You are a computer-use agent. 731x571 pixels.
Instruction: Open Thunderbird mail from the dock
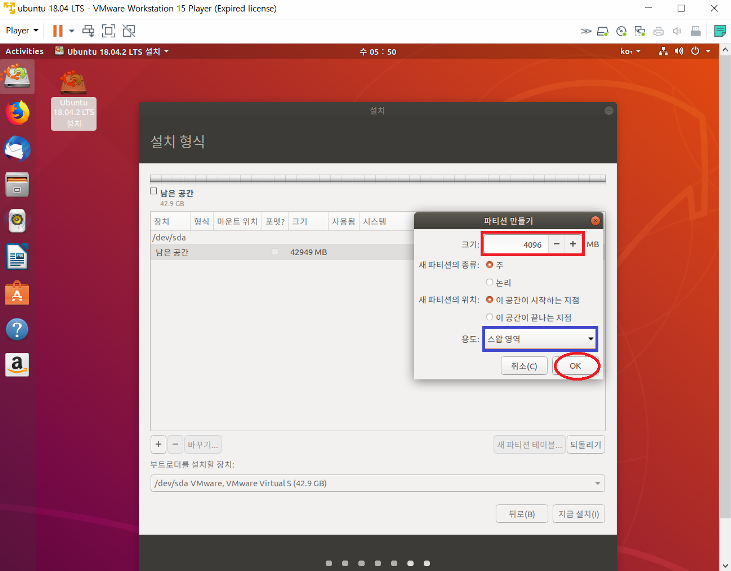(x=17, y=149)
